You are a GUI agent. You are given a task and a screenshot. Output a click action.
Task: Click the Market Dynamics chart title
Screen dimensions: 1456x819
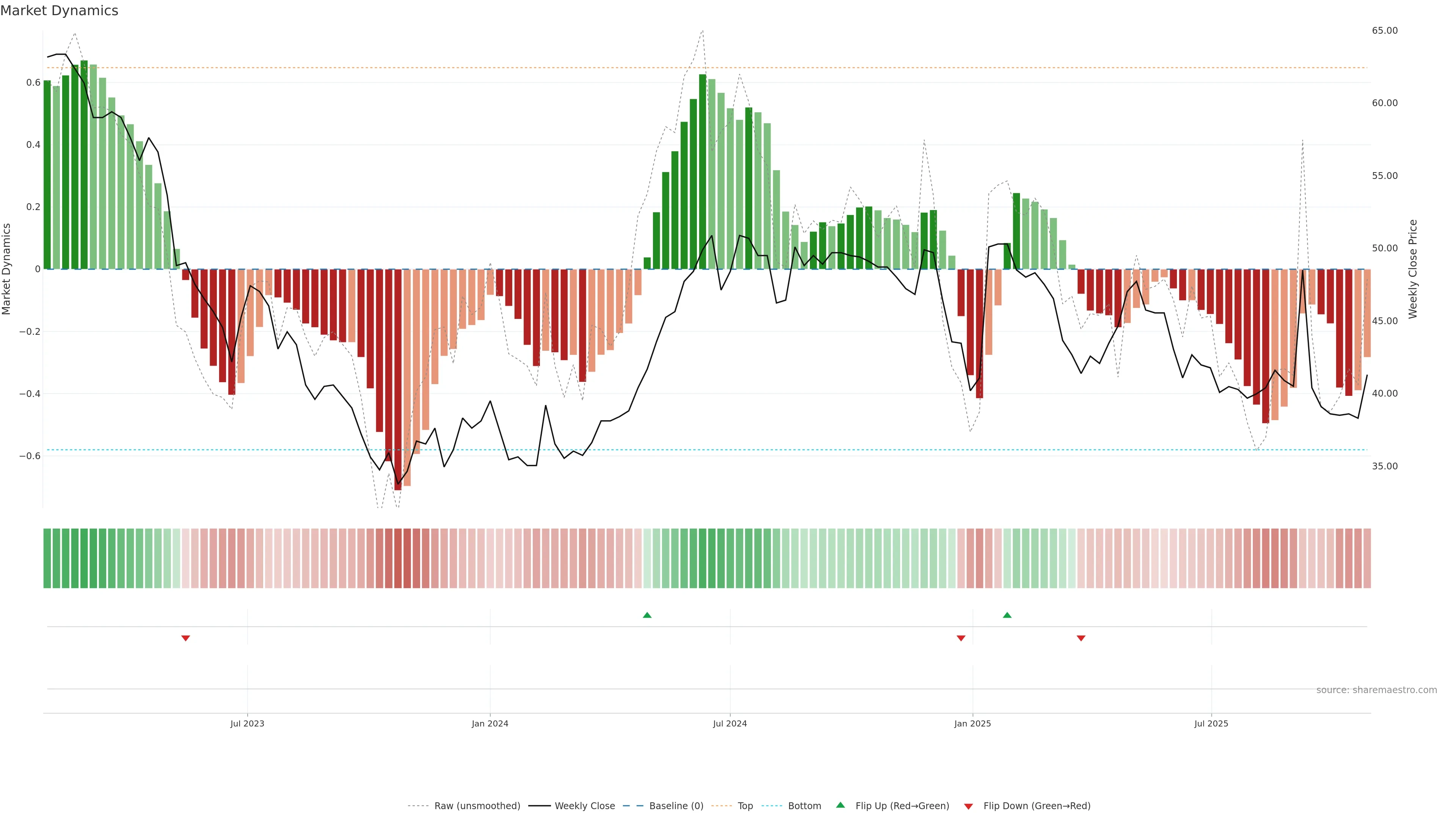[x=60, y=11]
